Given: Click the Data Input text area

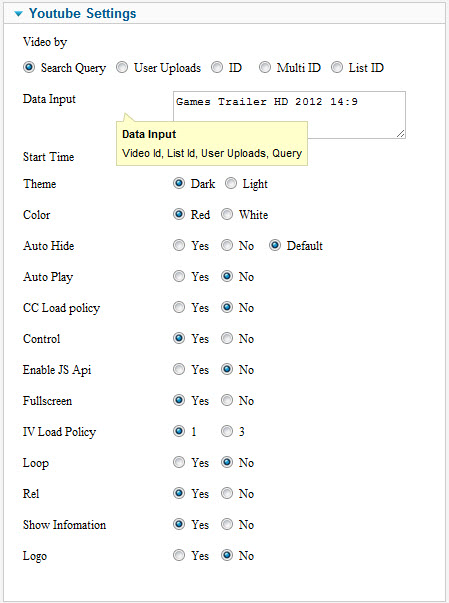Looking at the screenshot, I should point(289,115).
